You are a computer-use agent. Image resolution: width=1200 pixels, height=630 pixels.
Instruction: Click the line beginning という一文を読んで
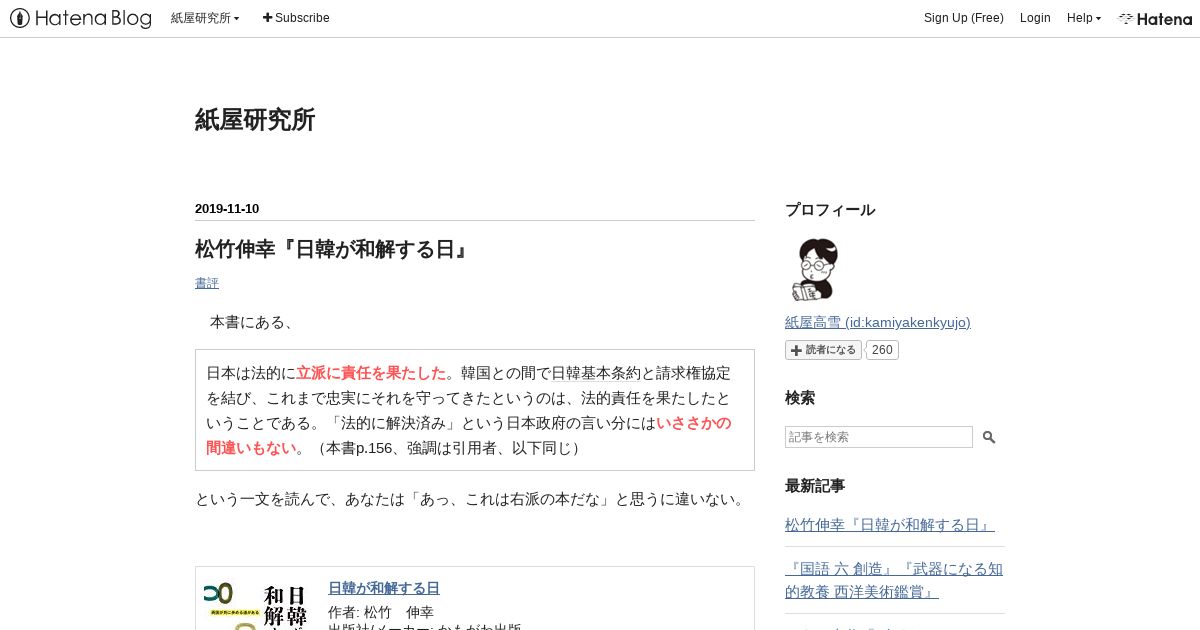point(470,499)
